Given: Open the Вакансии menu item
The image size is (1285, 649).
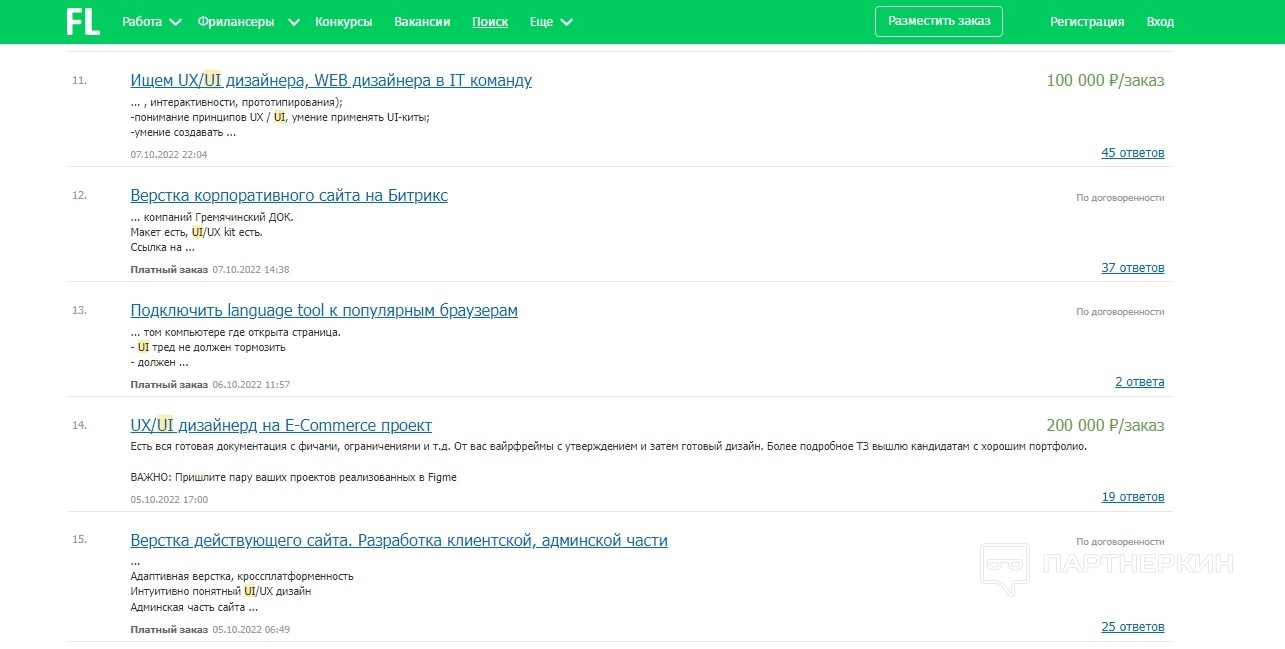Looking at the screenshot, I should [422, 22].
